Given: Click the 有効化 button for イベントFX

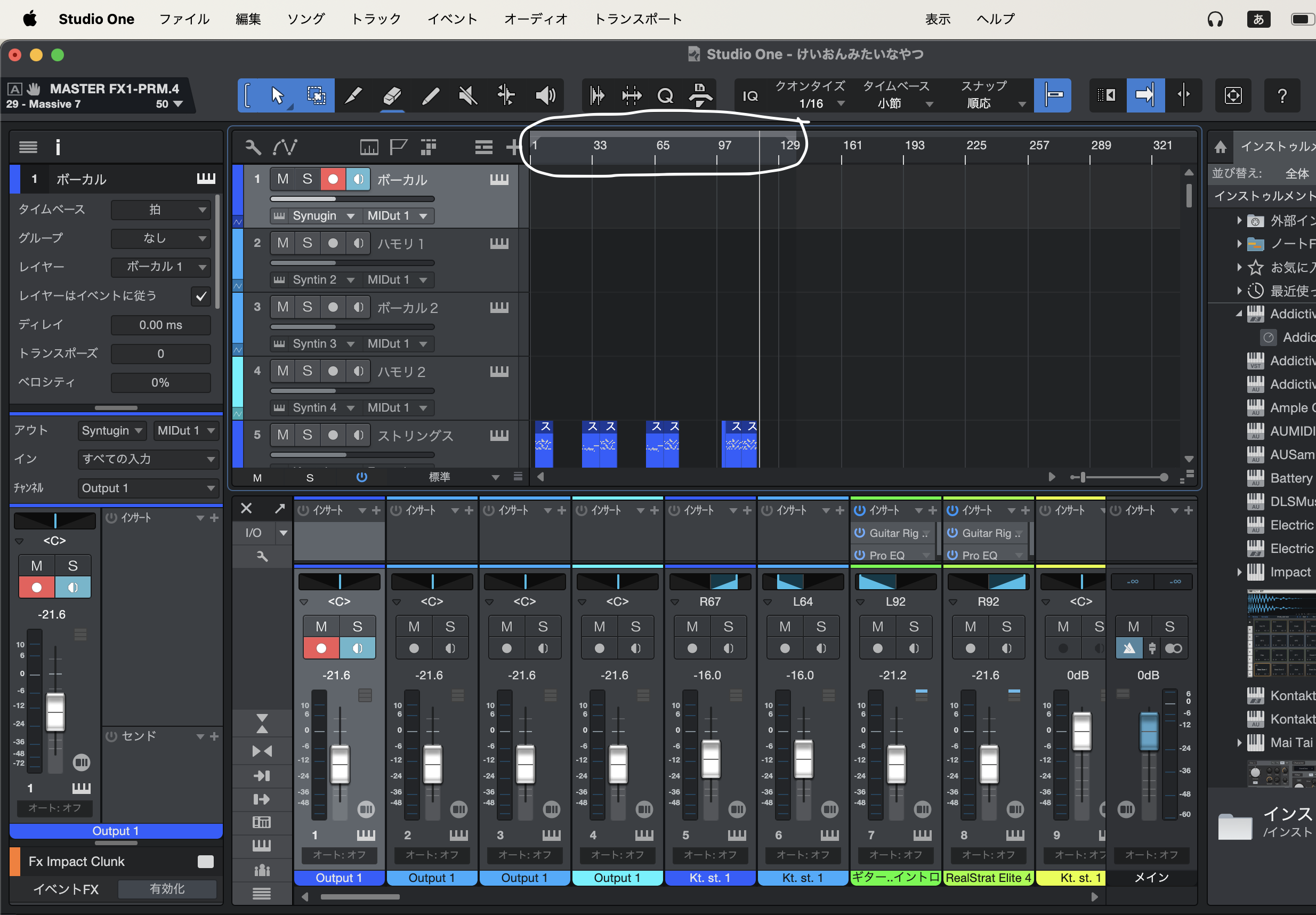Looking at the screenshot, I should [x=167, y=889].
